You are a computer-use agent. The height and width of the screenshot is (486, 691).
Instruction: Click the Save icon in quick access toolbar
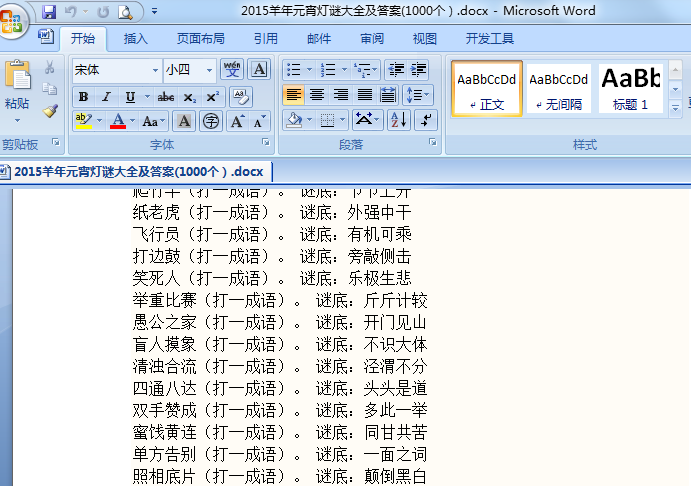49,12
